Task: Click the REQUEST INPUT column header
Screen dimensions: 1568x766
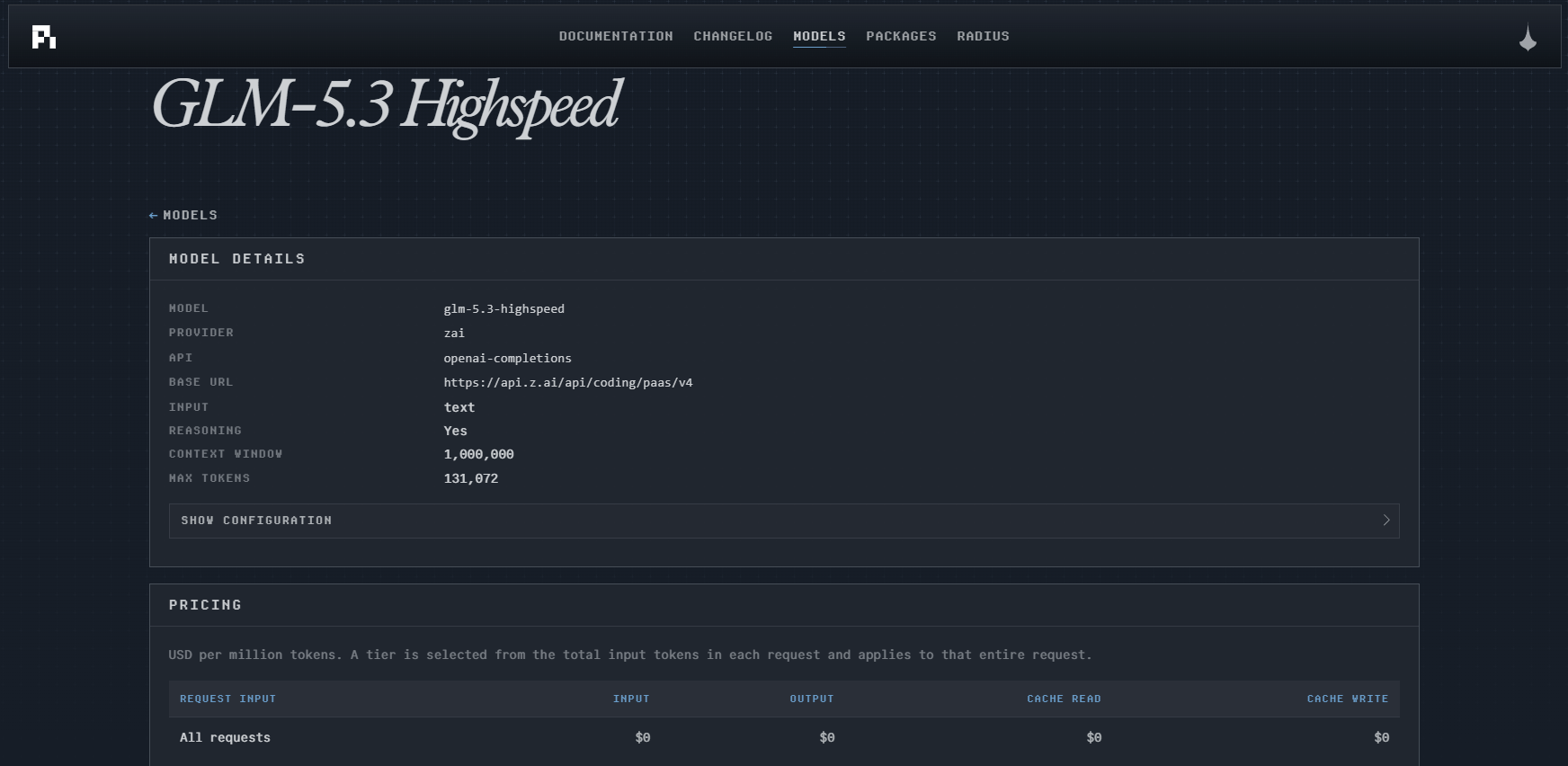Action: pos(227,699)
